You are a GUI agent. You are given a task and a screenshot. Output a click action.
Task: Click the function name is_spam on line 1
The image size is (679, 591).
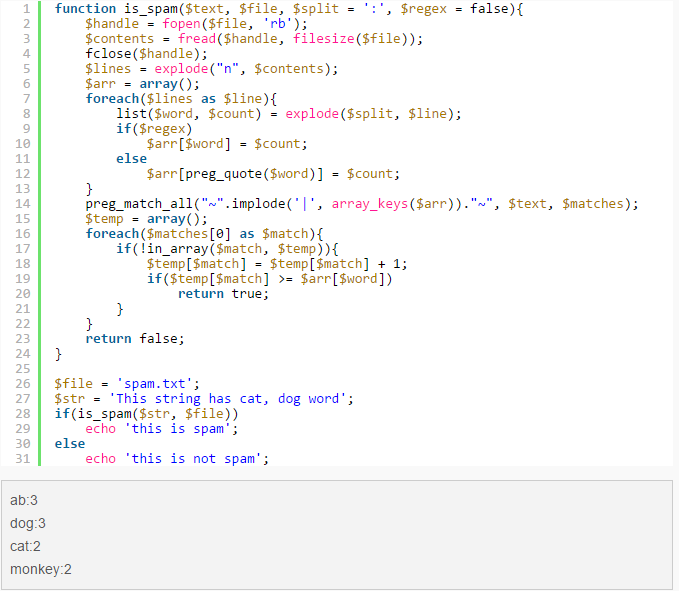pyautogui.click(x=150, y=9)
